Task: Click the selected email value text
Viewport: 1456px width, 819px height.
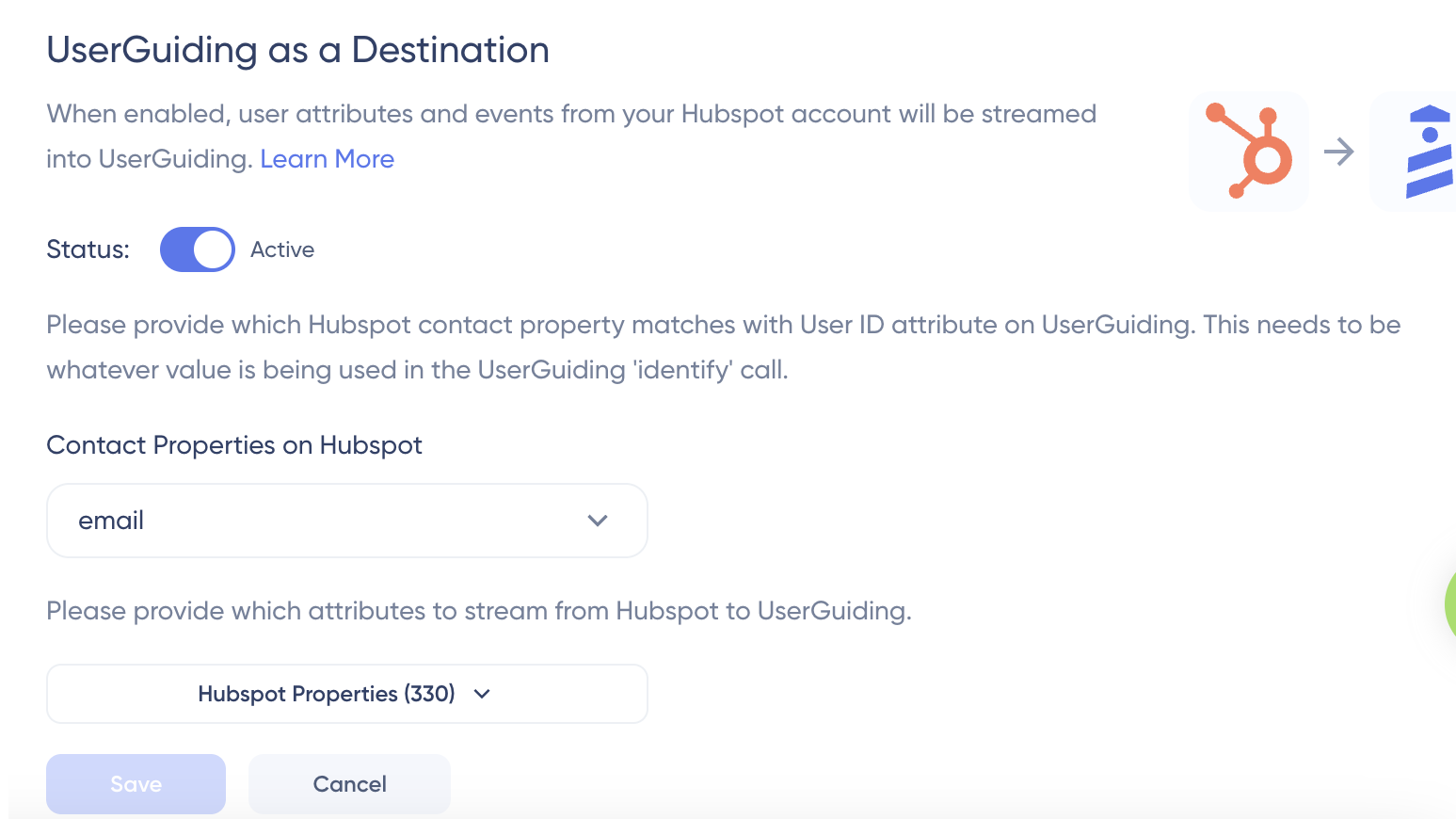Action: coord(111,521)
